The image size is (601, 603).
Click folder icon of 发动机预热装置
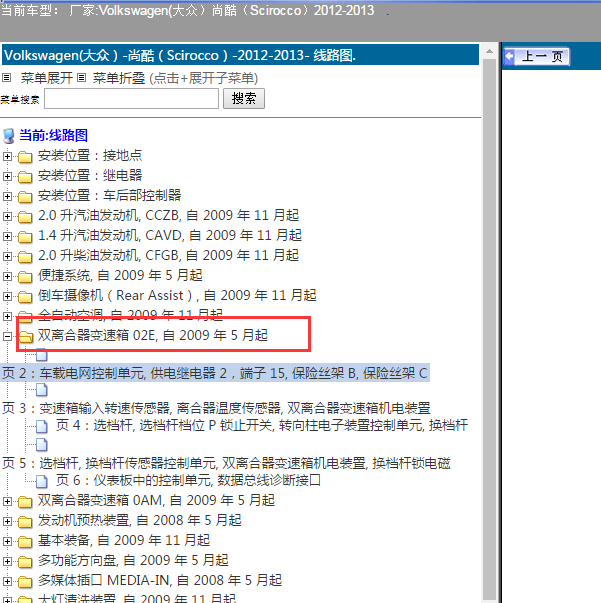click(25, 521)
